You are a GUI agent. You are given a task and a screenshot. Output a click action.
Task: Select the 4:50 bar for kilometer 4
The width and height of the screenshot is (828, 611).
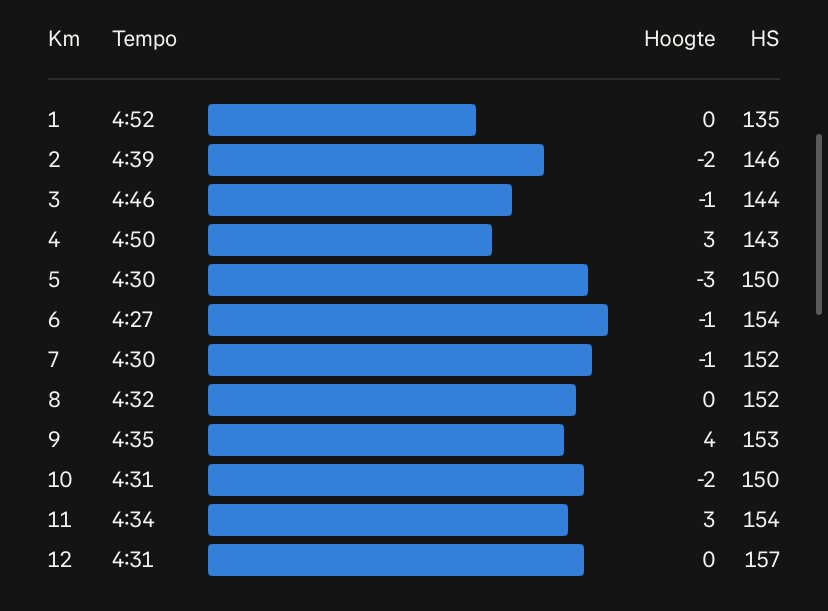pos(350,240)
